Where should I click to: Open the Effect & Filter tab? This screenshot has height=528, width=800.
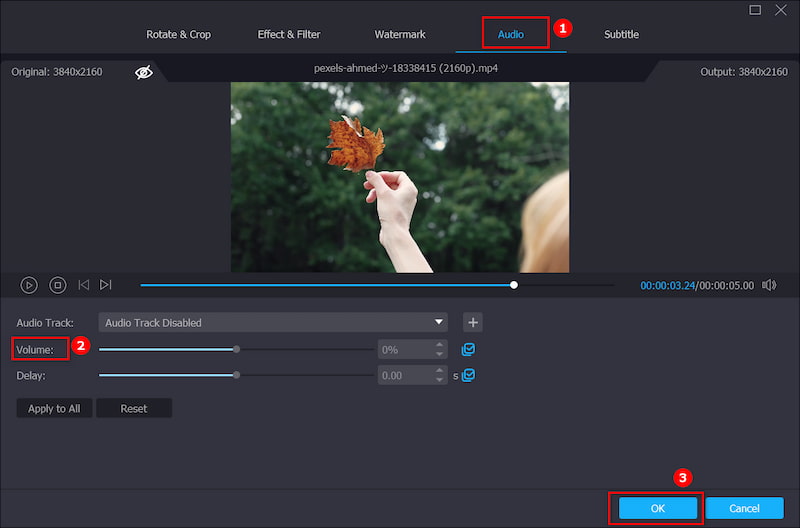(x=289, y=34)
